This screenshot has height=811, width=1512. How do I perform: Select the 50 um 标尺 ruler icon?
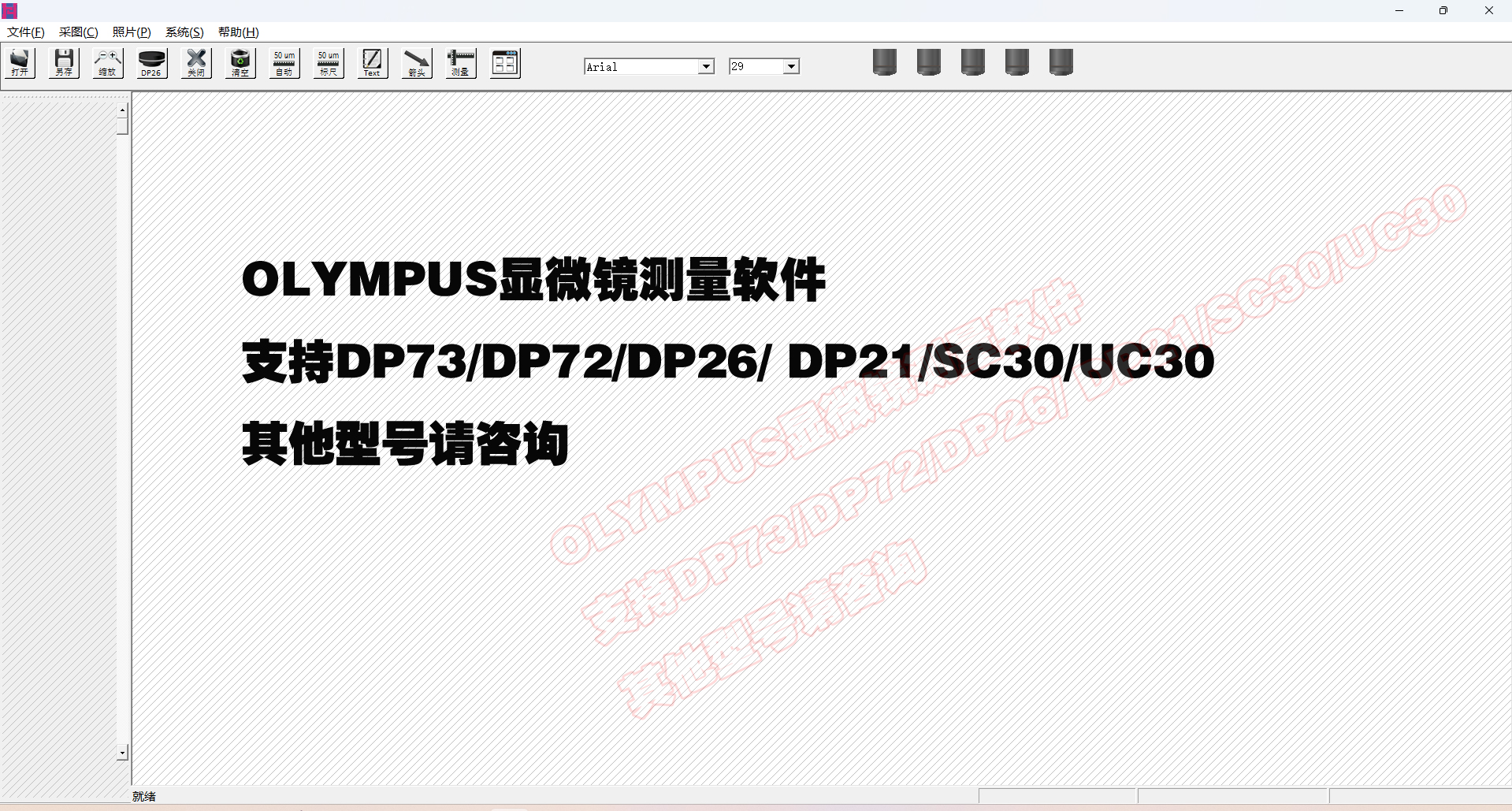[x=329, y=63]
